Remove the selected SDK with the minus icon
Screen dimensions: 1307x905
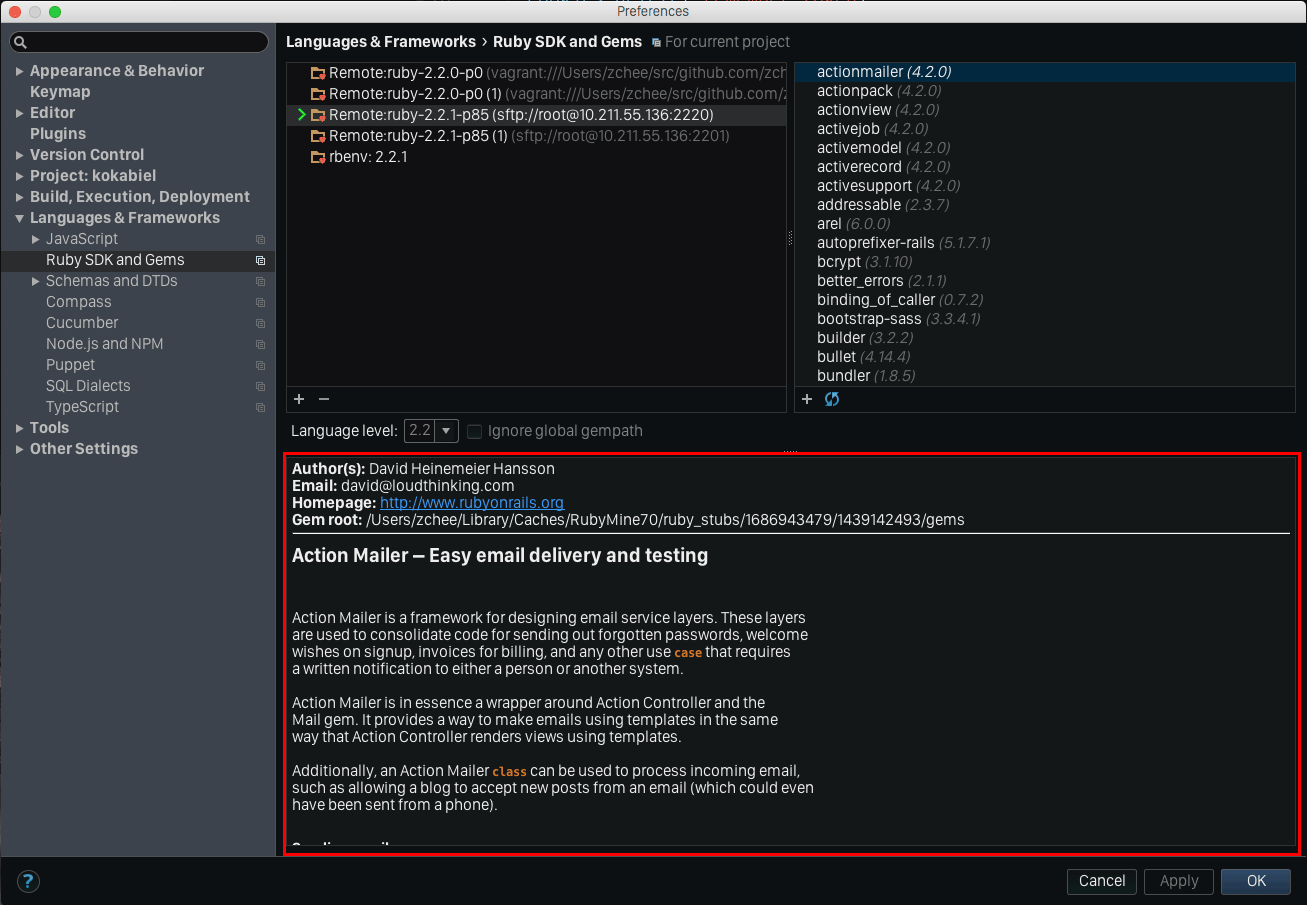(x=324, y=399)
